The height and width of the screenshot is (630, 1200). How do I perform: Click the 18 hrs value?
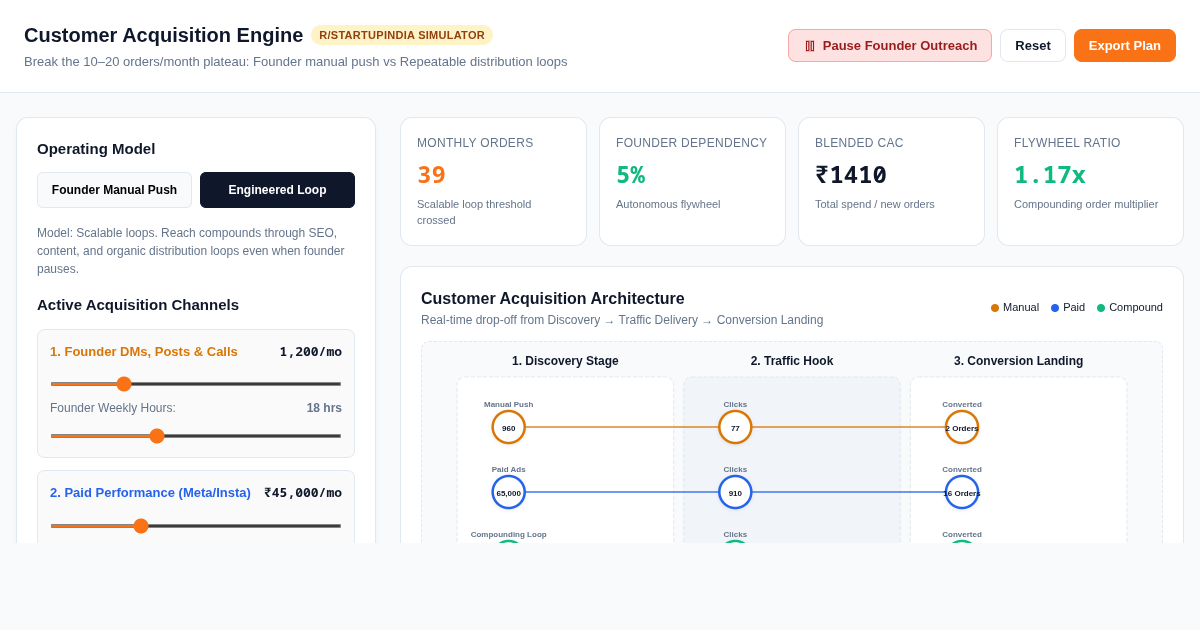point(324,408)
